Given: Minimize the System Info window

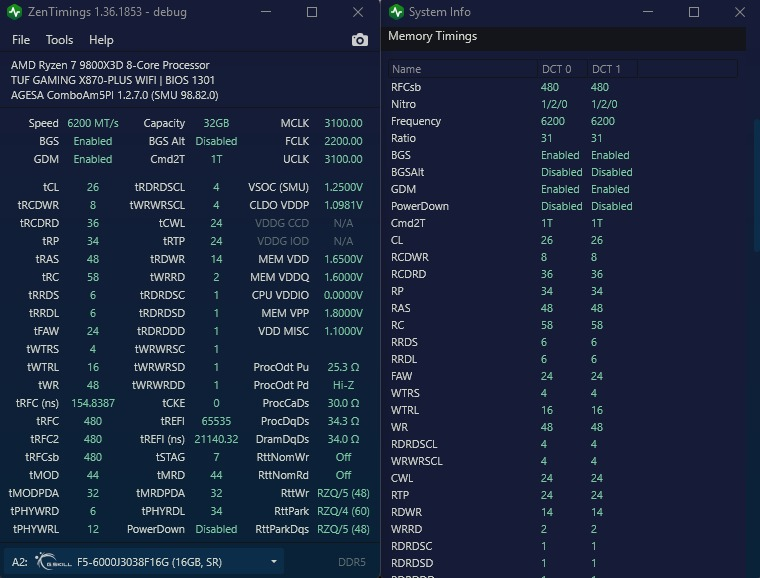Looking at the screenshot, I should tap(648, 12).
